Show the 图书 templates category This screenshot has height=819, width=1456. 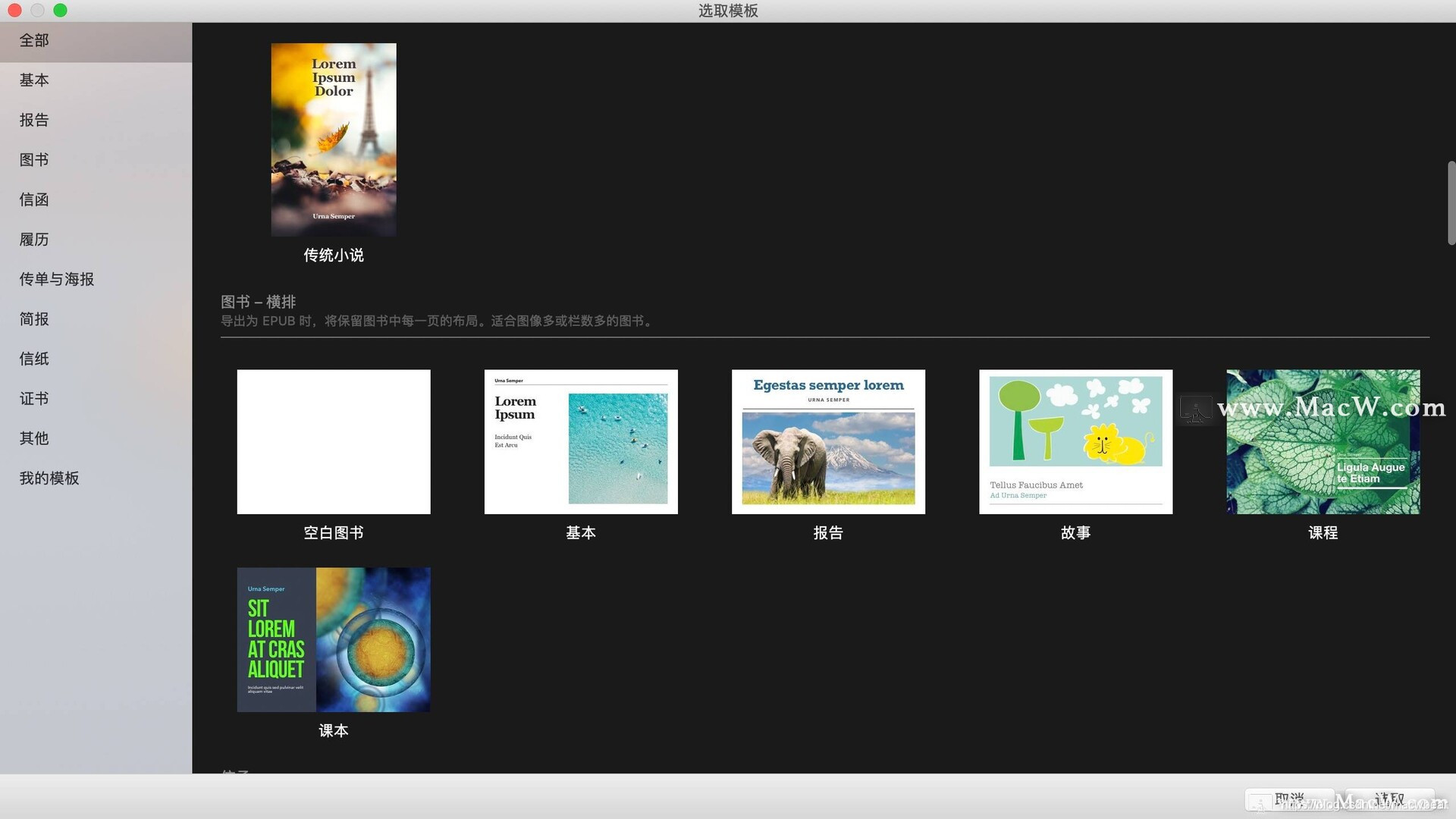coord(34,160)
